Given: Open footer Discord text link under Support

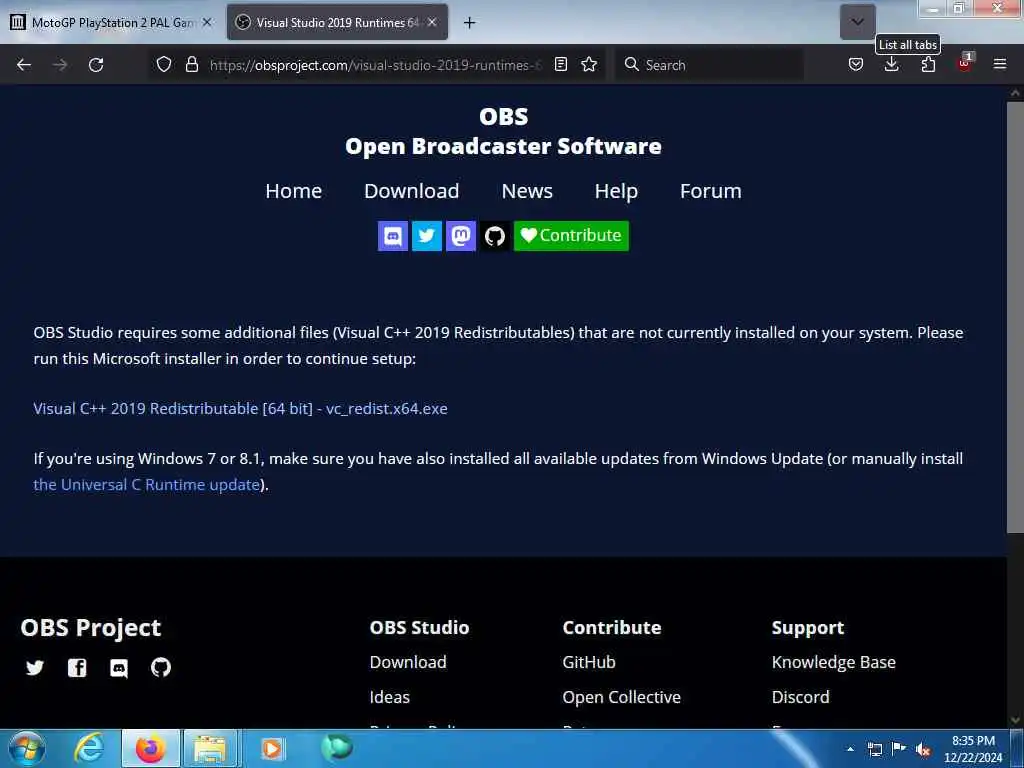Looking at the screenshot, I should click(801, 697).
